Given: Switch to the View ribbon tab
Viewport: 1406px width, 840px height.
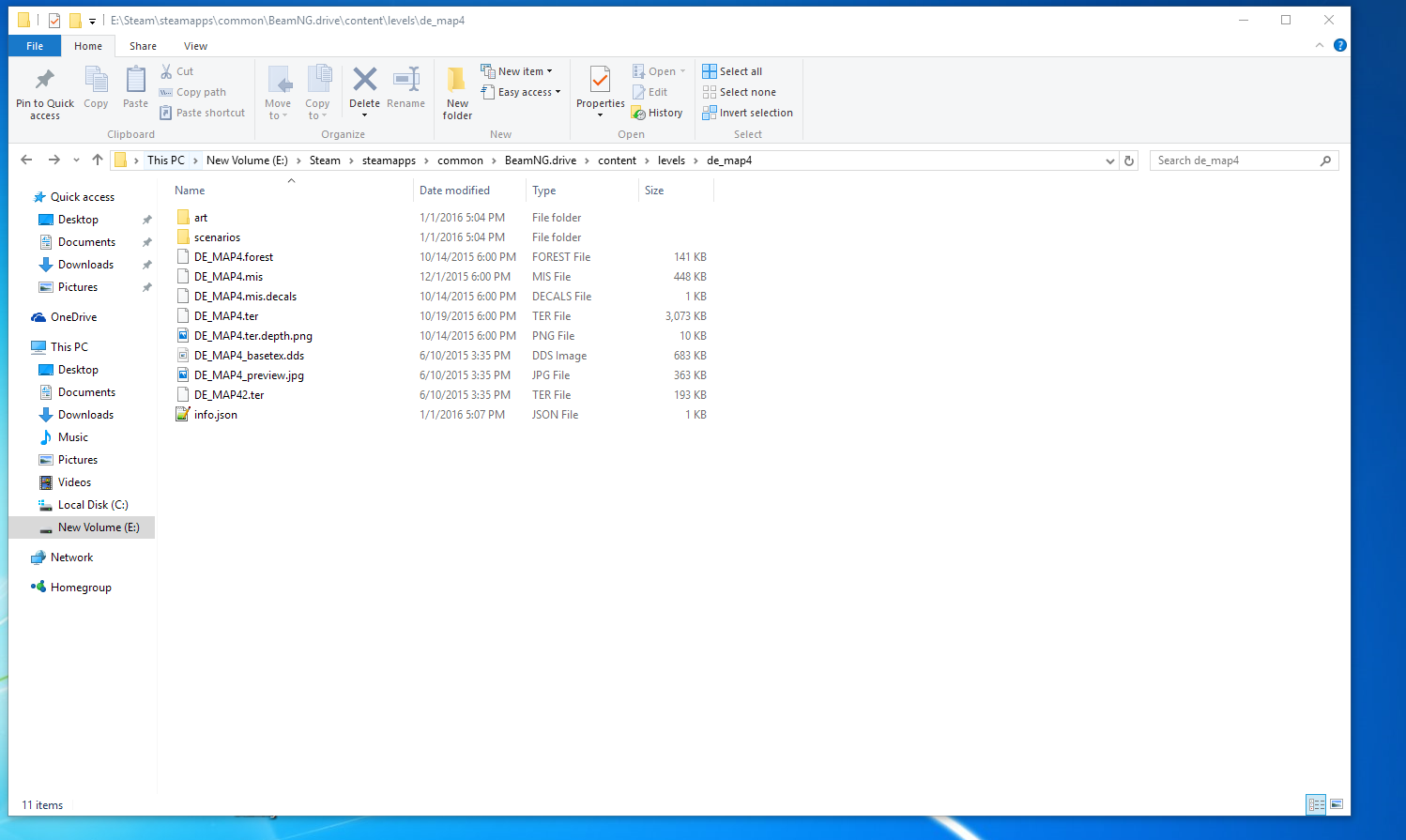Looking at the screenshot, I should point(196,46).
